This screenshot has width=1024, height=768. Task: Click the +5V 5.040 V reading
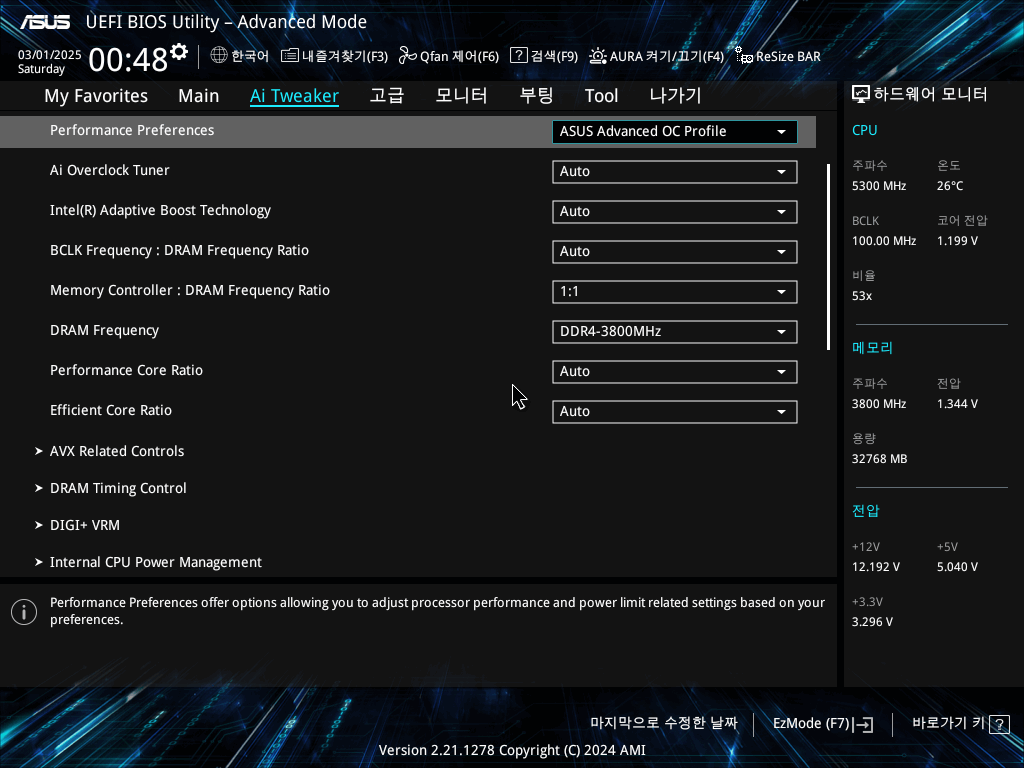[957, 567]
